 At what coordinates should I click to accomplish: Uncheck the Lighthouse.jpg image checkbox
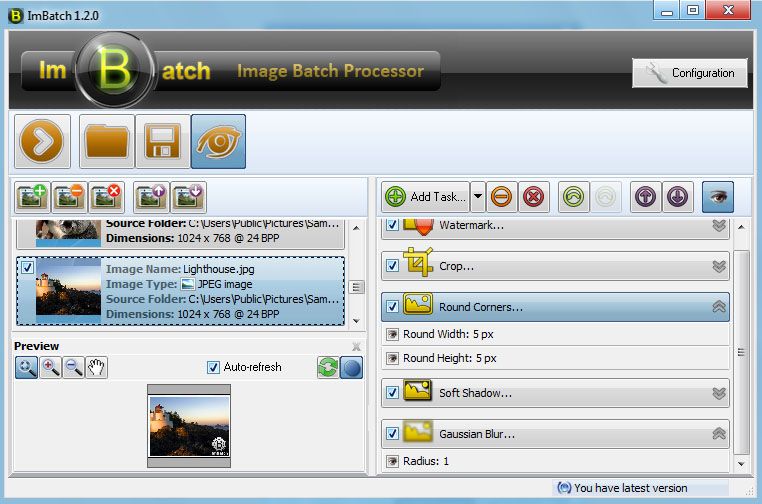[x=27, y=267]
